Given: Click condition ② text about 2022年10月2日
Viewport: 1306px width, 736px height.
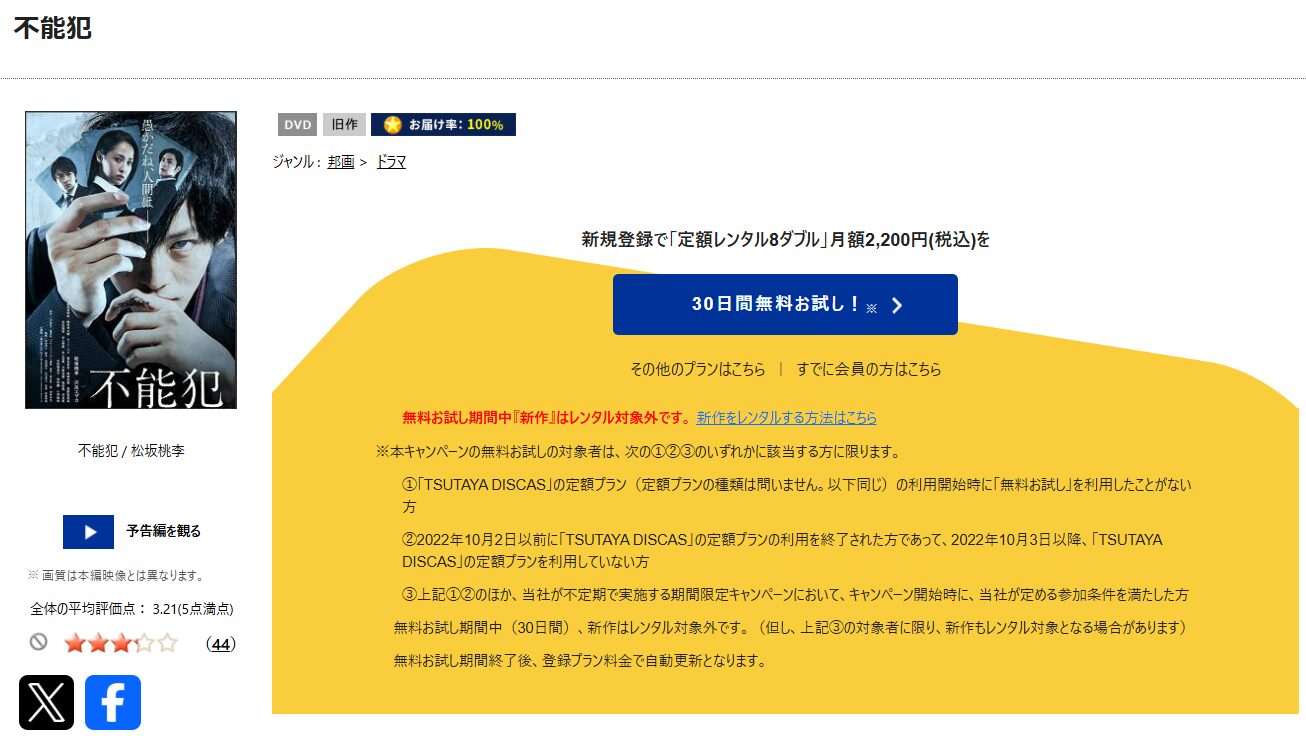Looking at the screenshot, I should [782, 550].
